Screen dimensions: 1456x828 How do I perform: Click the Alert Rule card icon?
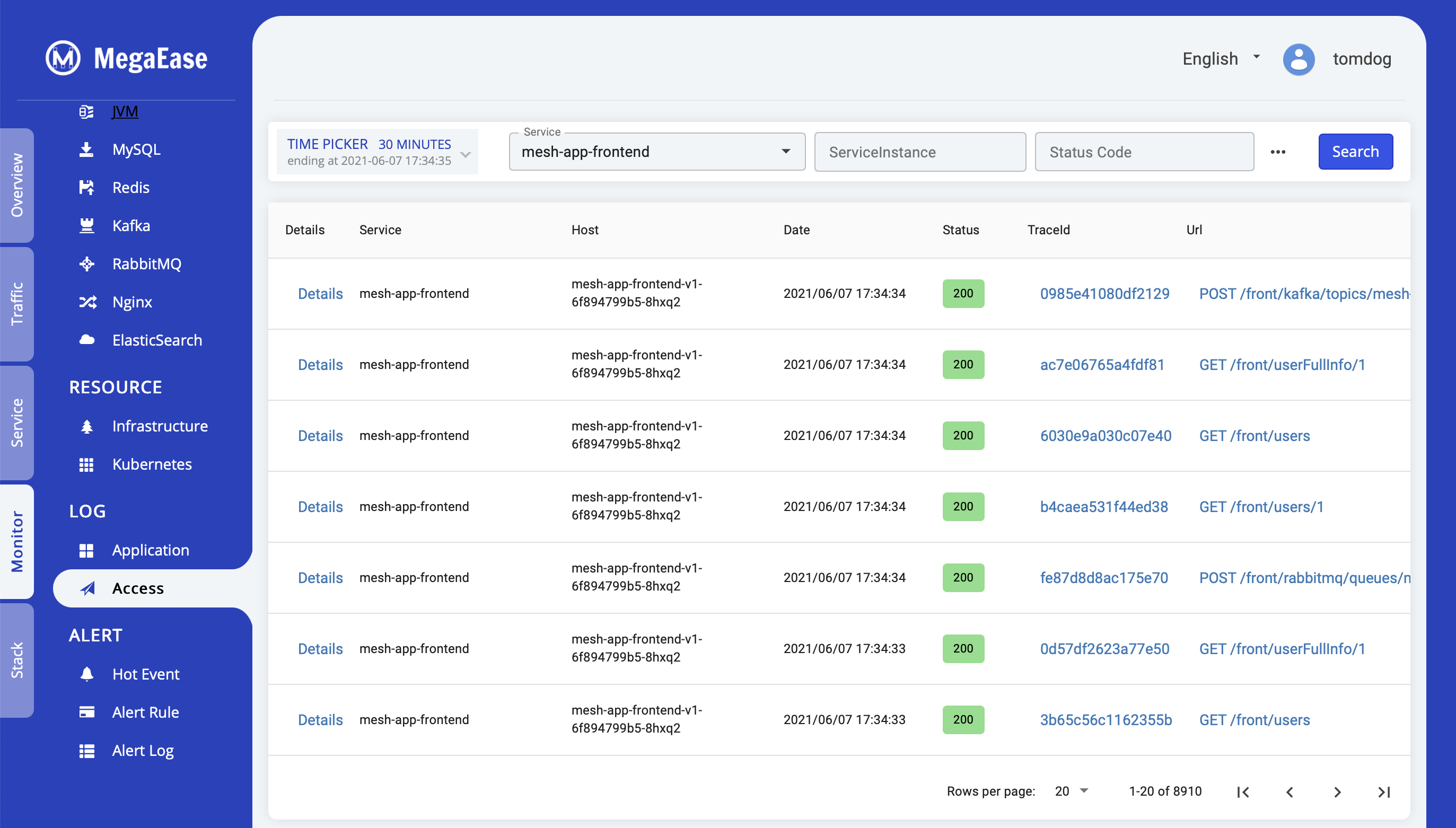tap(86, 712)
